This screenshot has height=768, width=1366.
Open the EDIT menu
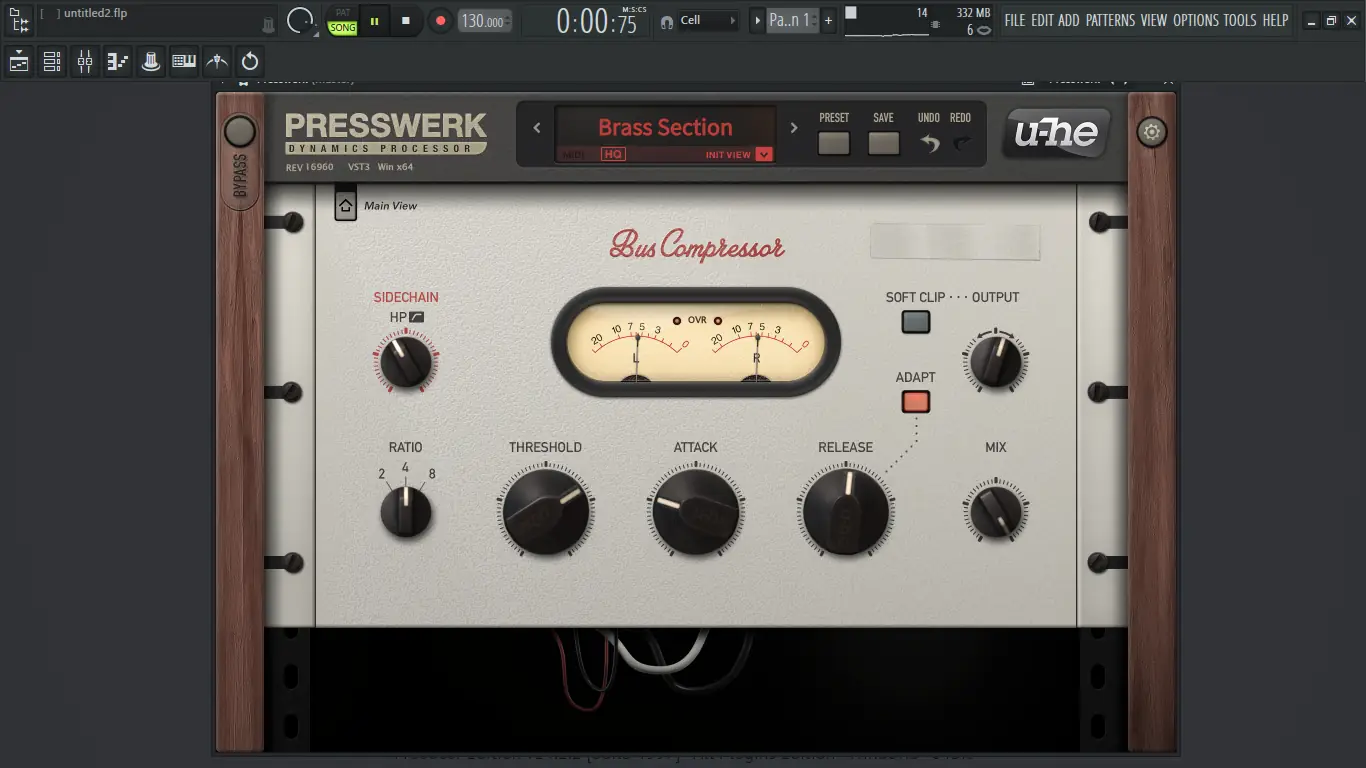pos(1042,20)
